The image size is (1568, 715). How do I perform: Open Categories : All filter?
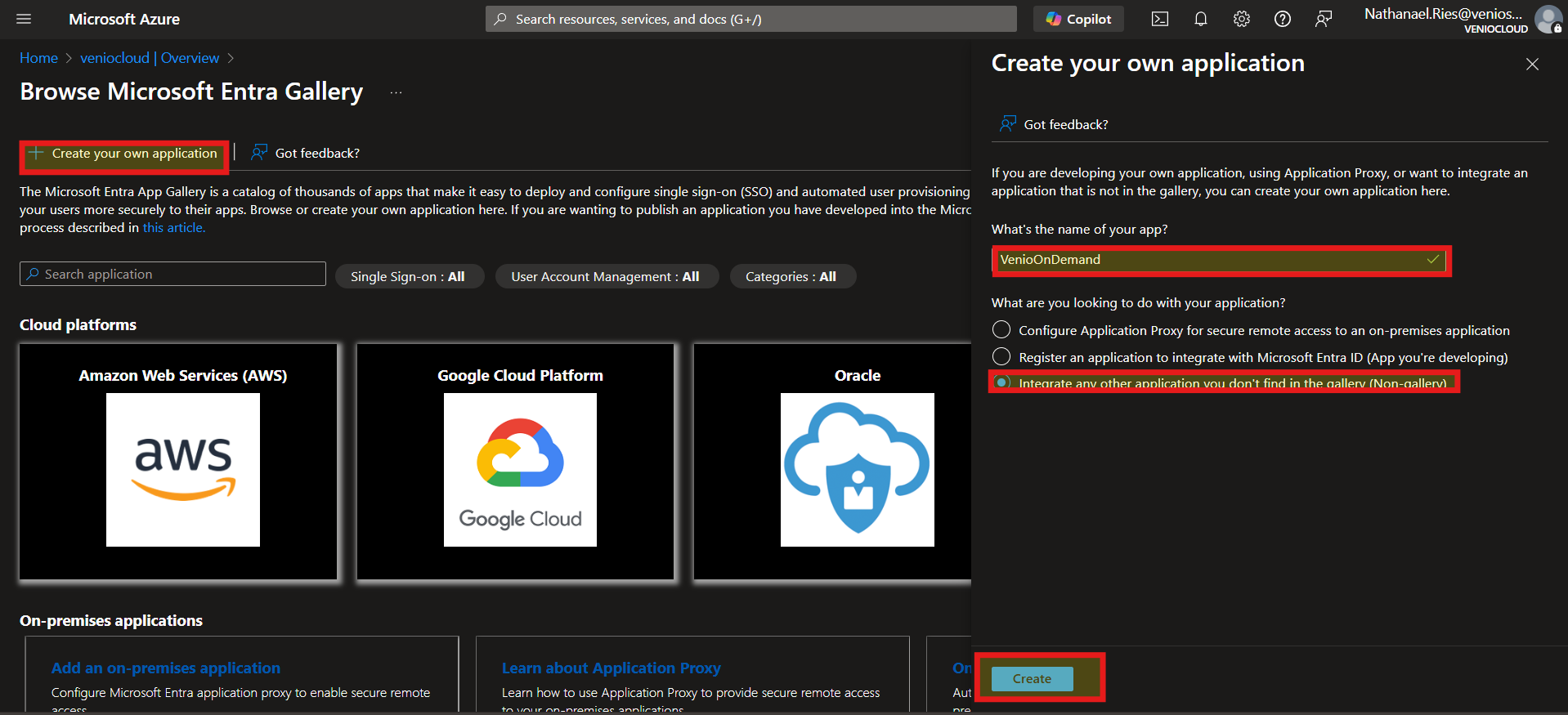pyautogui.click(x=791, y=276)
